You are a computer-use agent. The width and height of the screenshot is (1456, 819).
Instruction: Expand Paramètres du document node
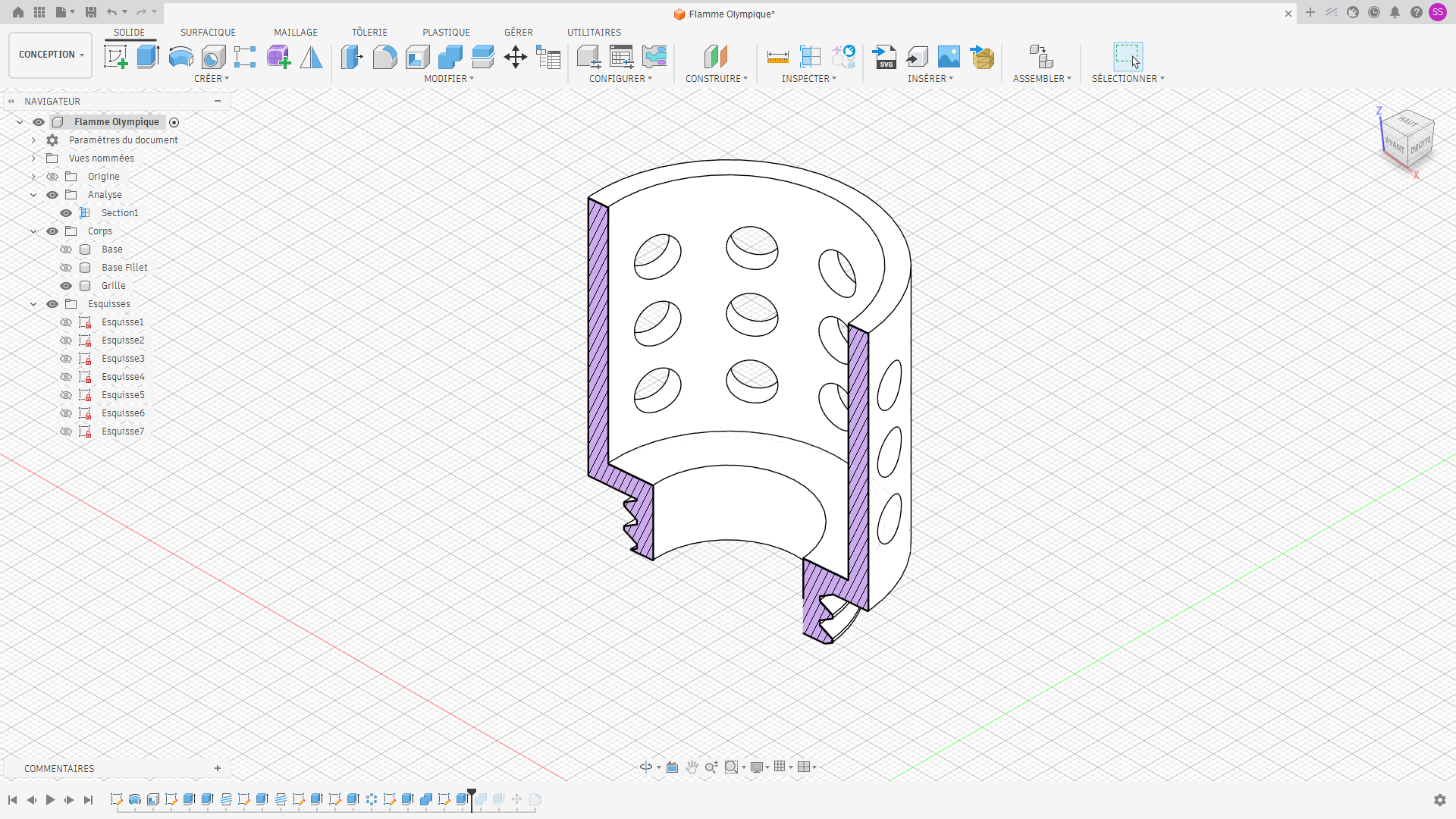(33, 140)
